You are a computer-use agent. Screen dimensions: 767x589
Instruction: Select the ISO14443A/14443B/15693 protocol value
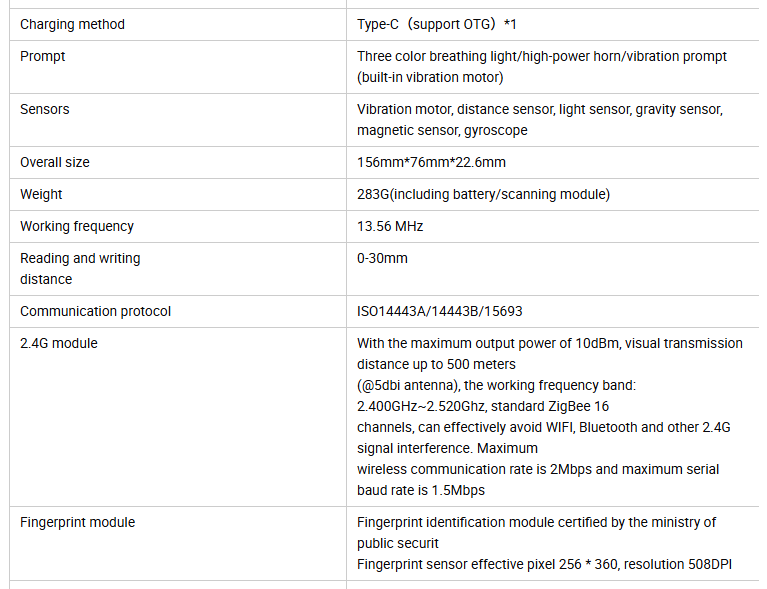coord(440,312)
